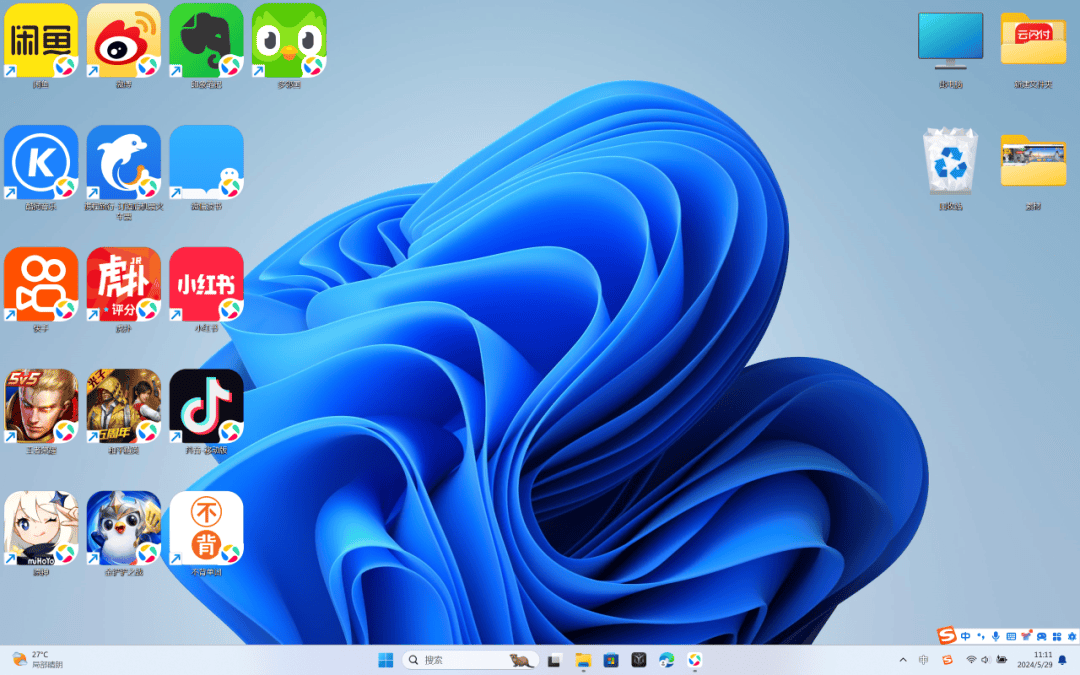Select the Recycle Bin on desktop
The image size is (1080, 675).
coord(949,162)
